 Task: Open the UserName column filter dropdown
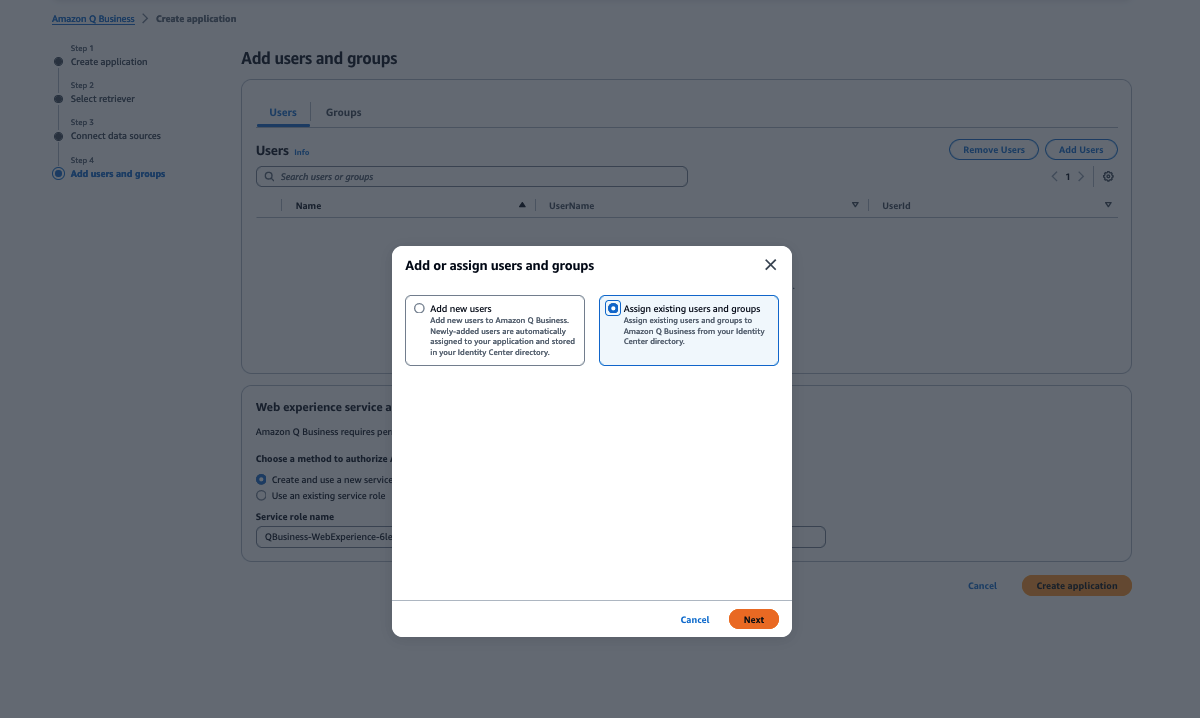[855, 204]
